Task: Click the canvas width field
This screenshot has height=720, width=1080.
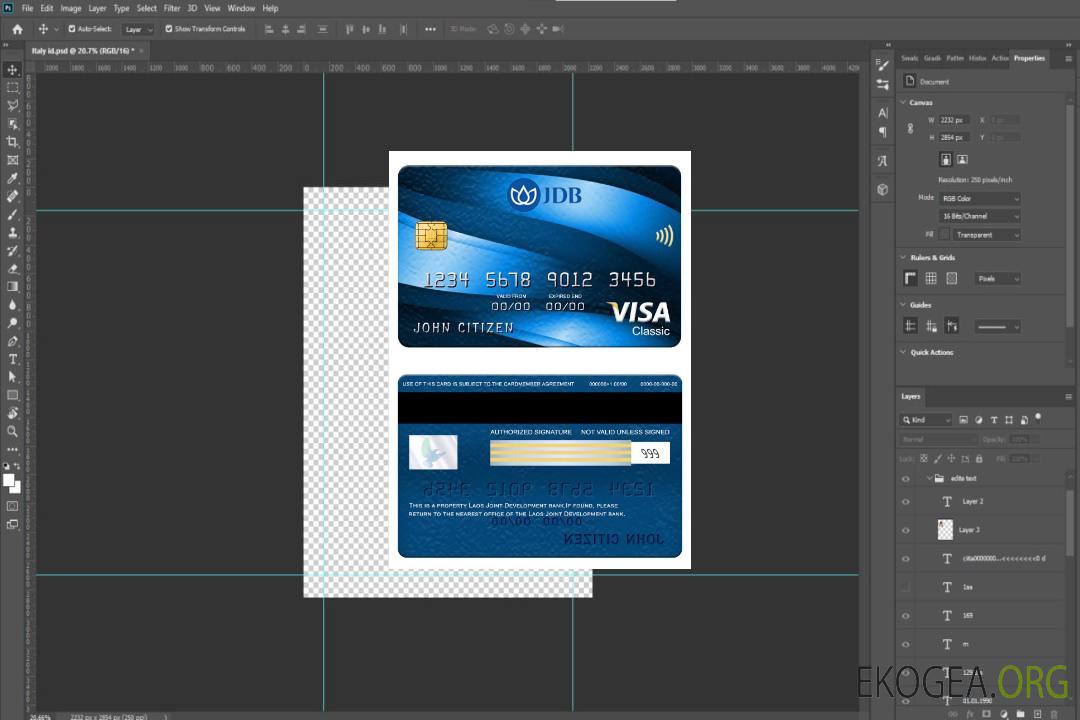Action: click(x=954, y=120)
